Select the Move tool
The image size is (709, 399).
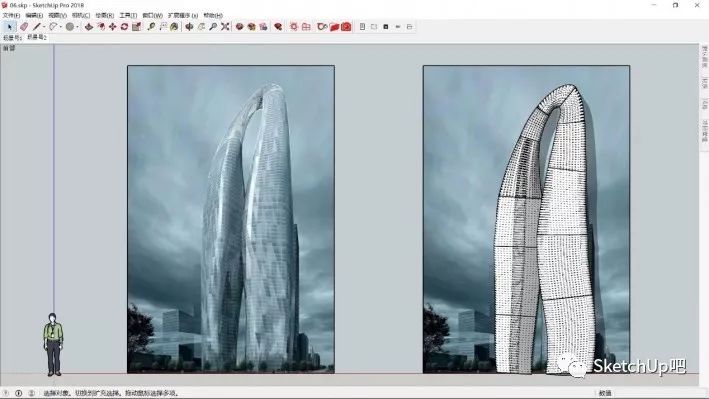[112, 27]
